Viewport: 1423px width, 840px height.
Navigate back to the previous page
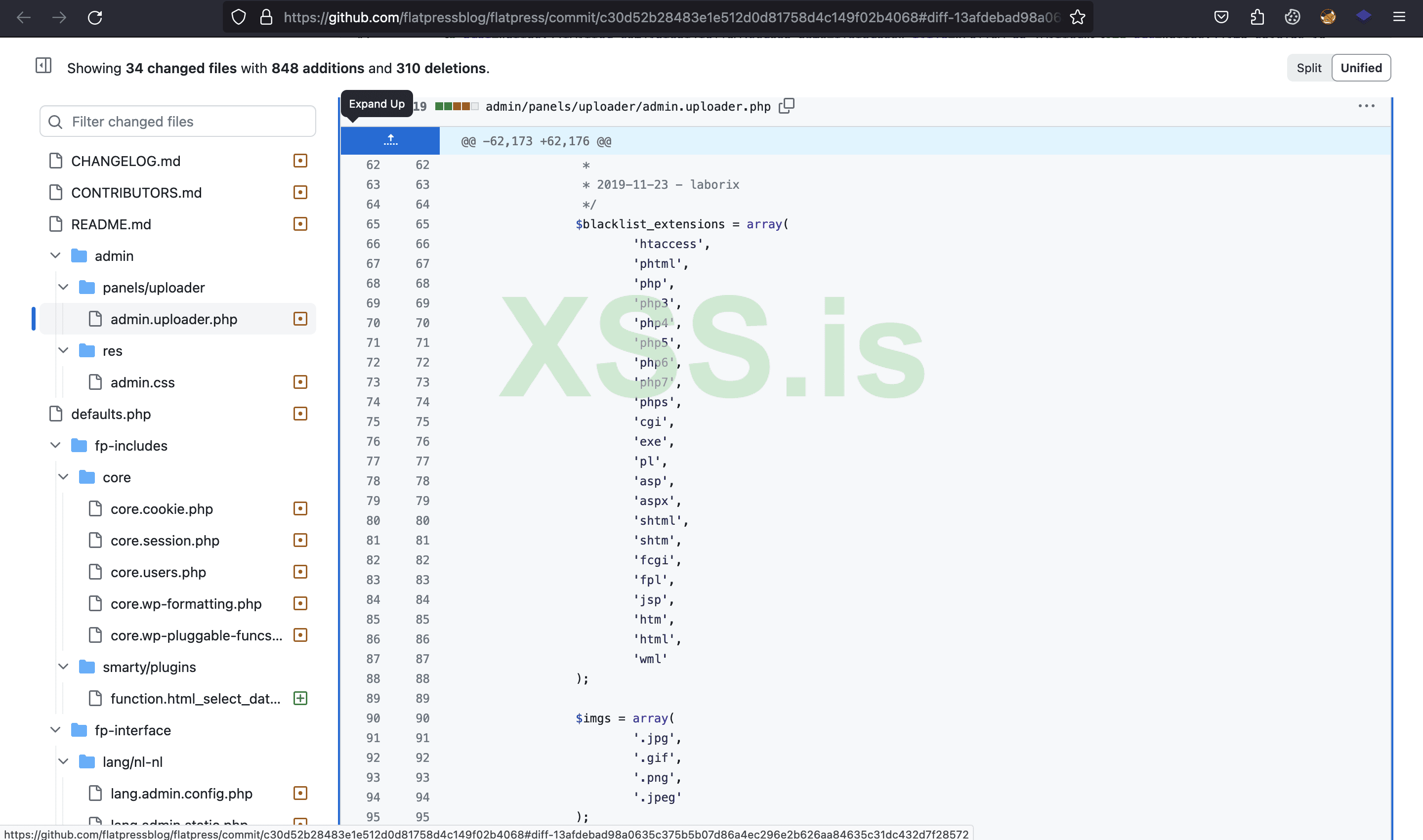(24, 18)
